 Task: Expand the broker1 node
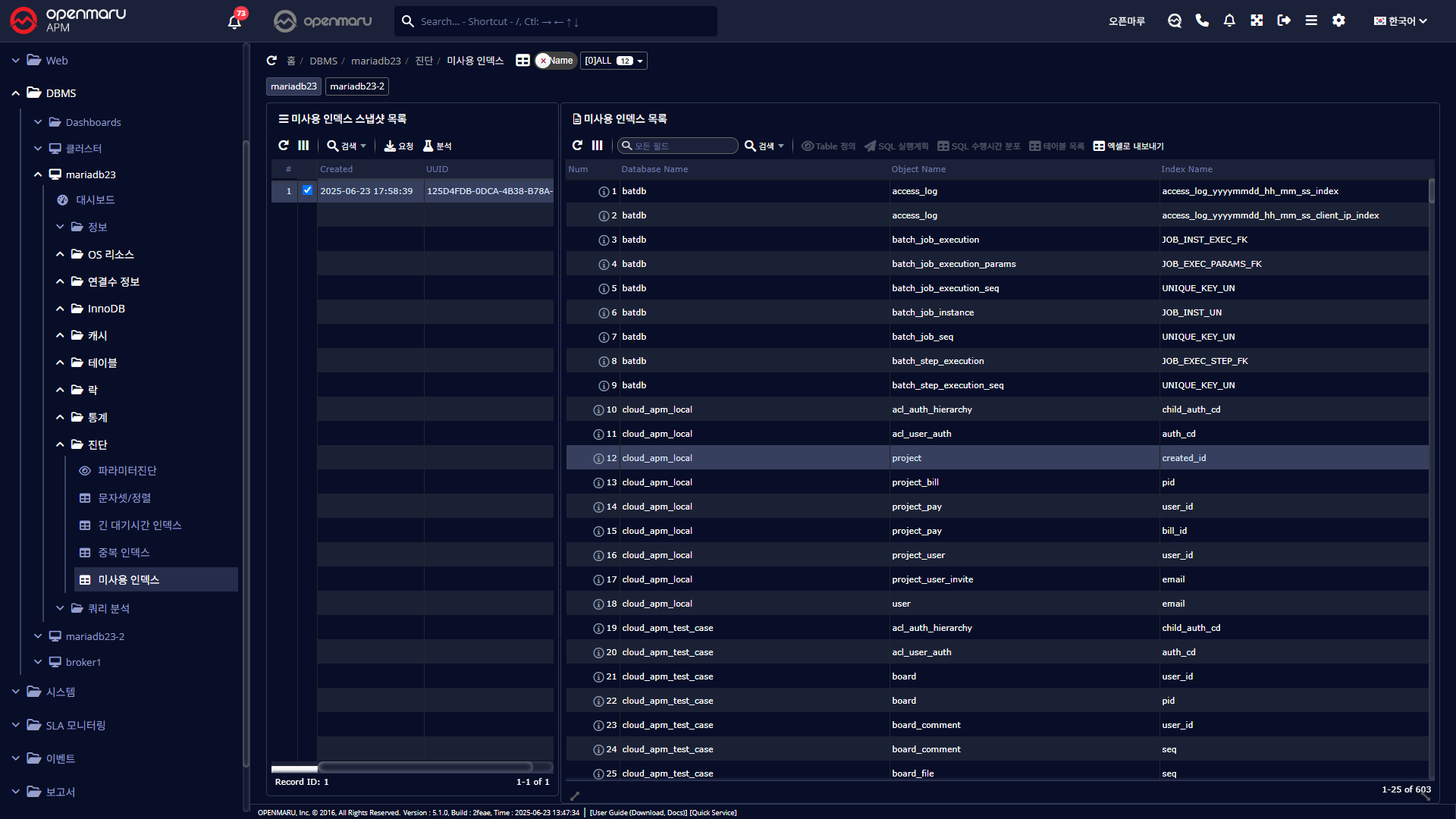tap(38, 662)
